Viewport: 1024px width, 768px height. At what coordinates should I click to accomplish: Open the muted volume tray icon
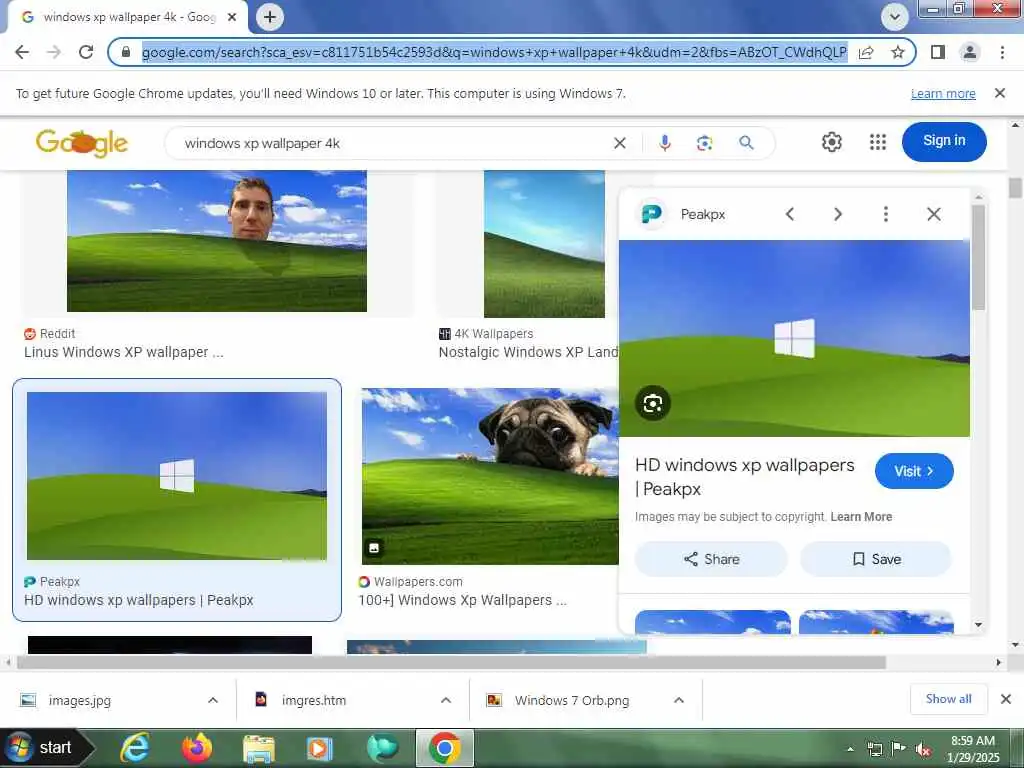coord(923,750)
